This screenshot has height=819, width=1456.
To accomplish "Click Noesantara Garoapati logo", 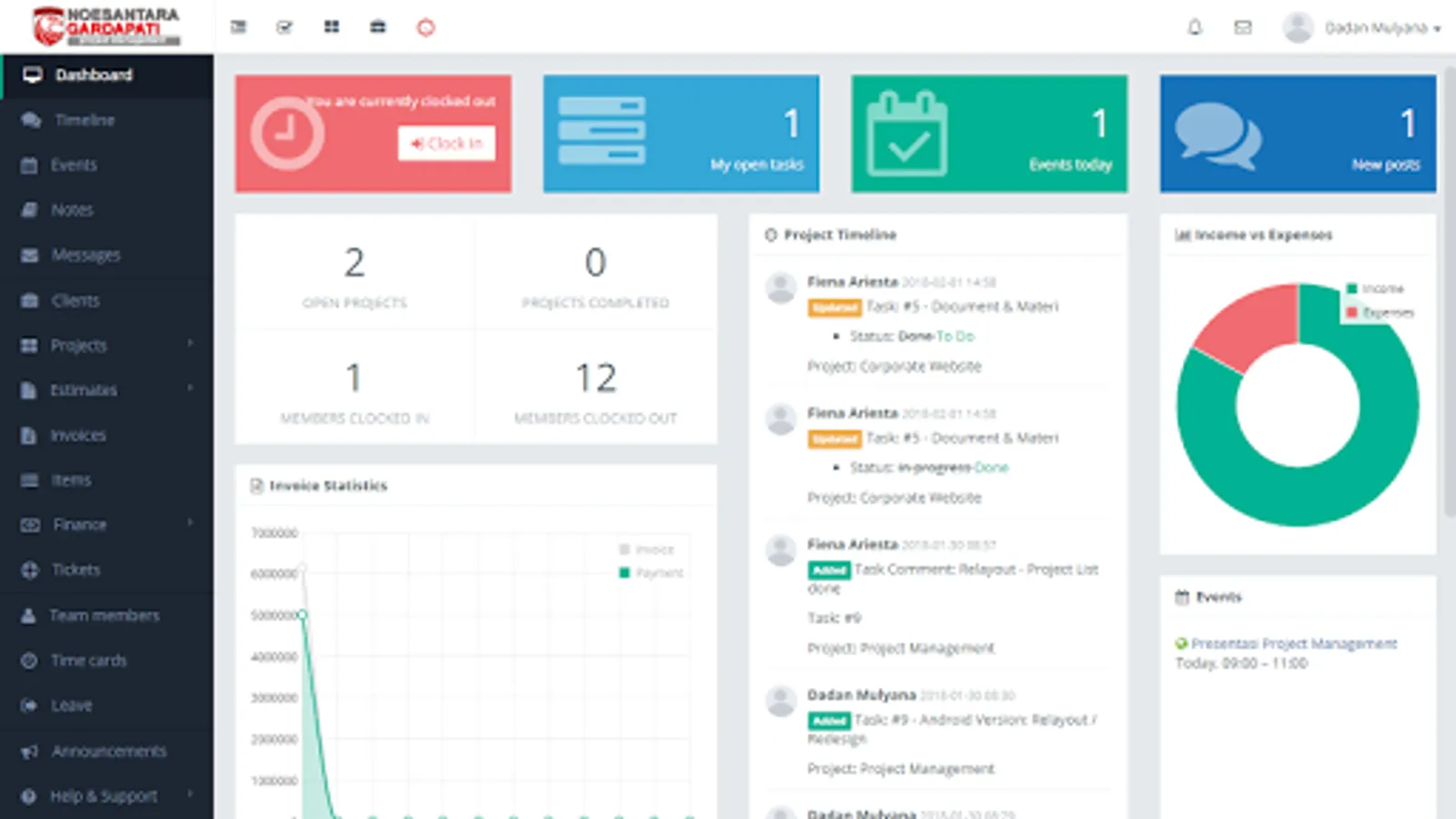I will (106, 26).
